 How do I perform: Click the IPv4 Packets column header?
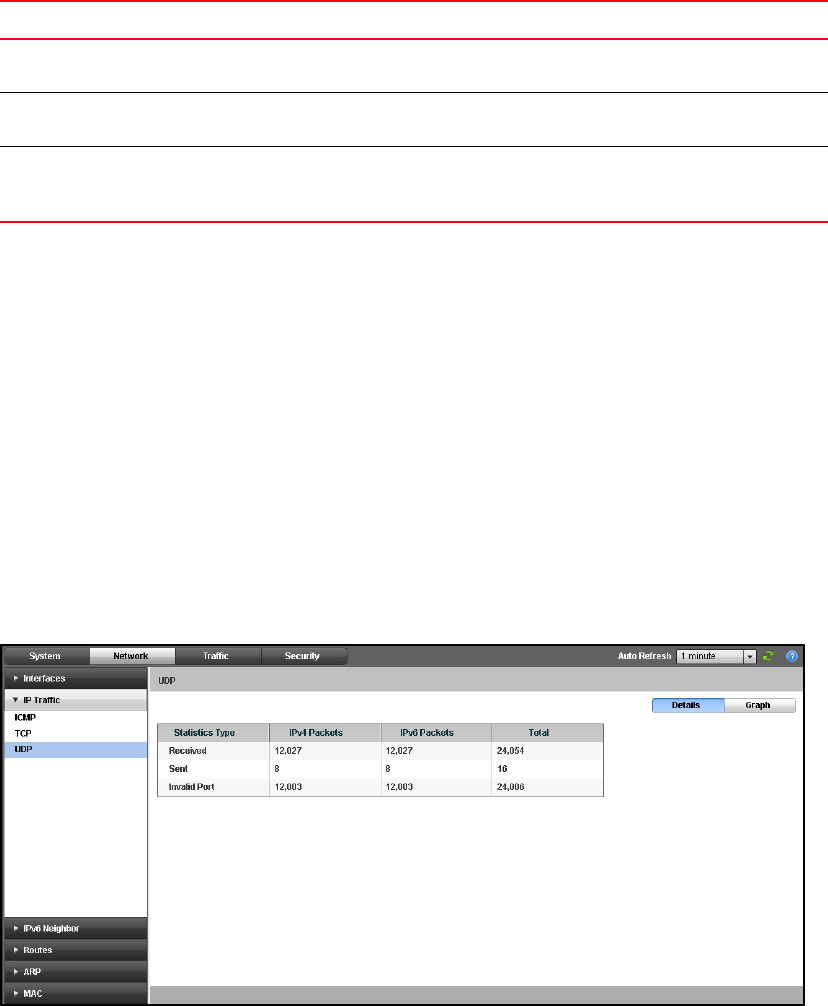tap(325, 733)
